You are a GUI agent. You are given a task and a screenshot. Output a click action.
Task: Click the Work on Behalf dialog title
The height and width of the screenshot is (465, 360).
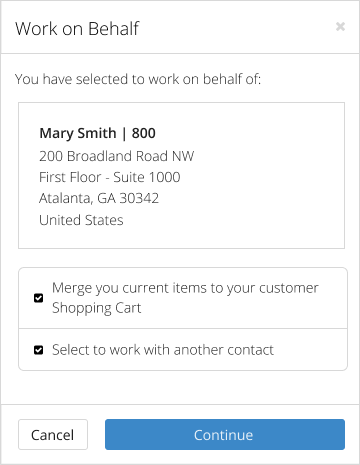tap(77, 29)
